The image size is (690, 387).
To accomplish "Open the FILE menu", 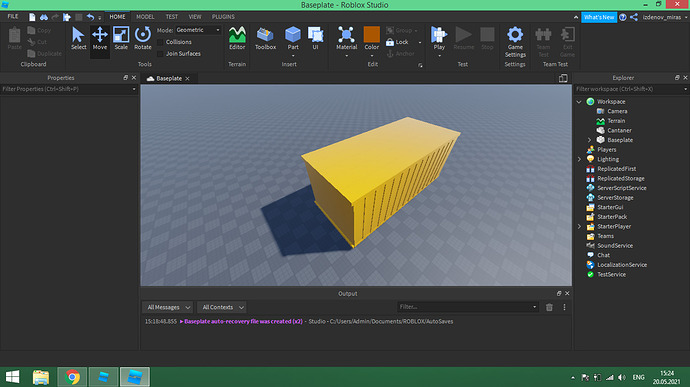I will pyautogui.click(x=13, y=17).
